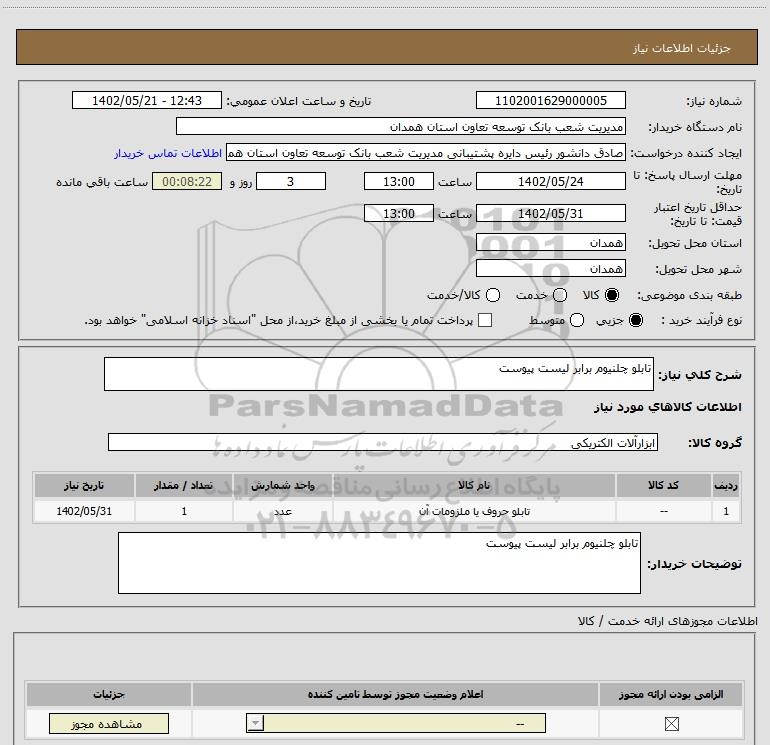Select the کالا/خدمت radio option
Viewport: 770px width, 745px height.
click(x=493, y=295)
